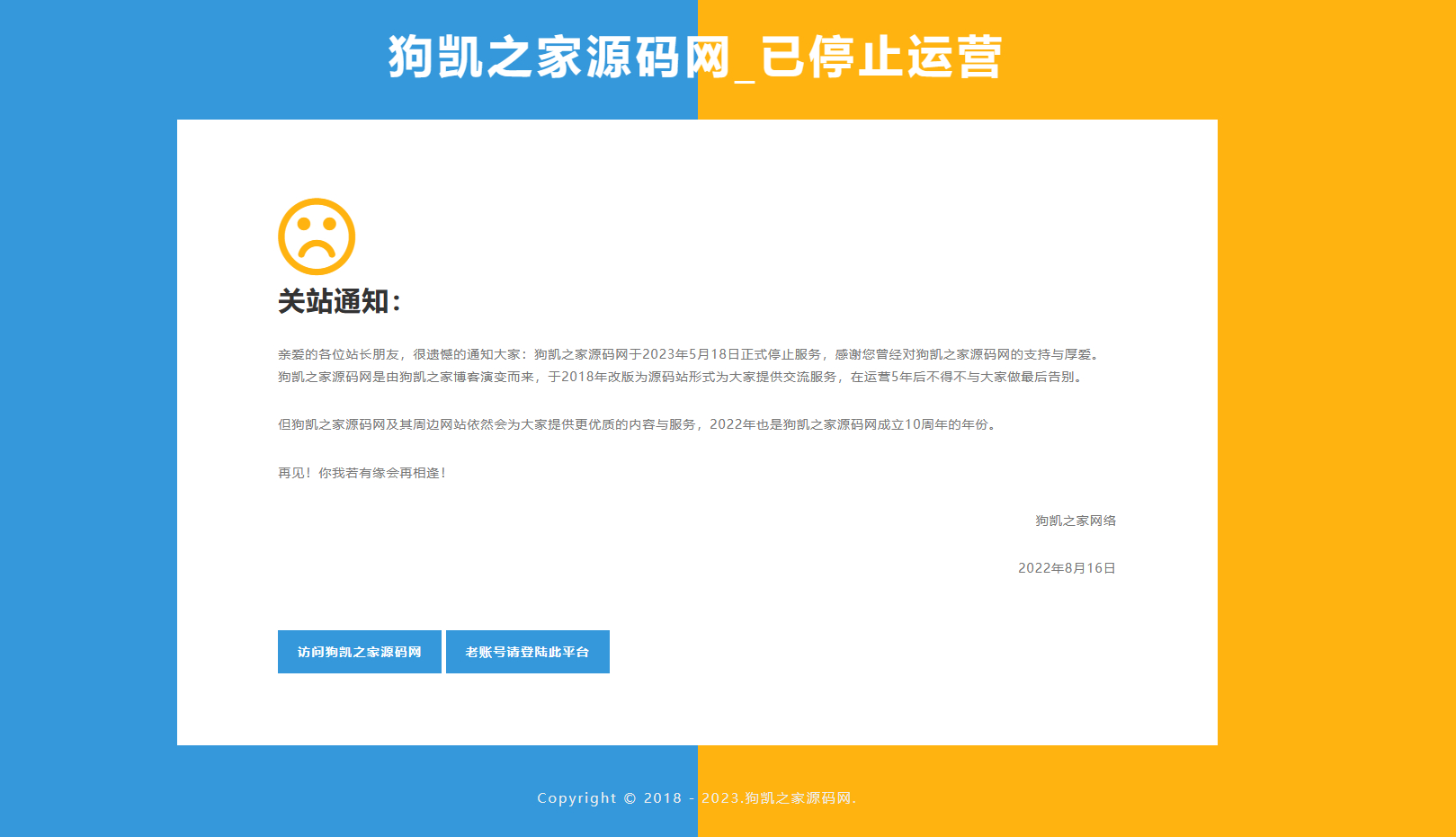The image size is (1456, 837).
Task: Click the signature 狗凯之家网络
Action: point(1076,521)
